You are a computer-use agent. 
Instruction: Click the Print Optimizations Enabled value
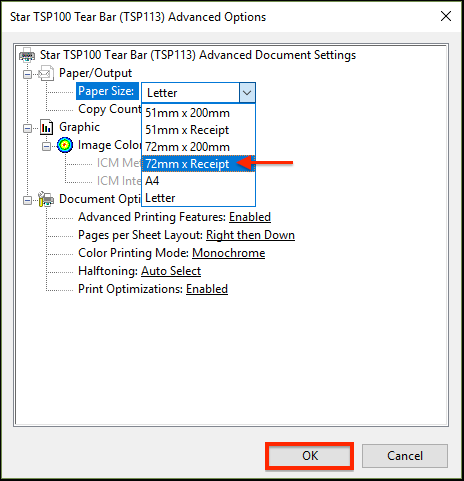click(207, 289)
